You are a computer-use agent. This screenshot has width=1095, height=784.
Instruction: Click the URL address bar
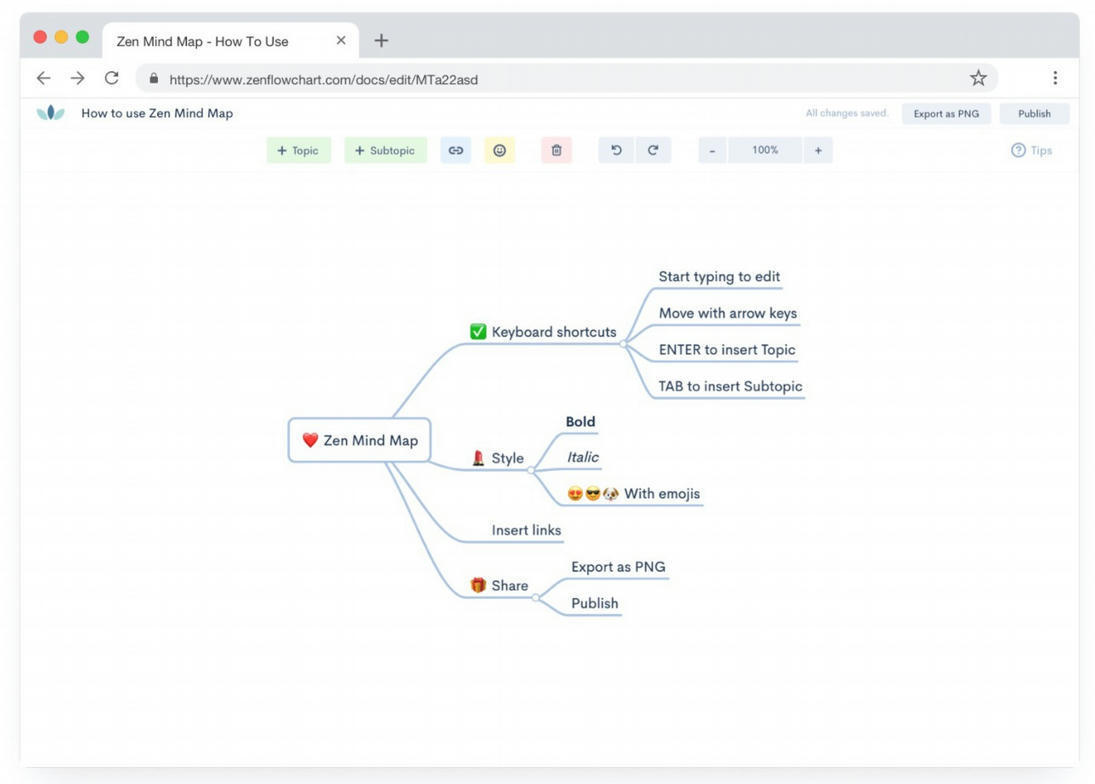[x=566, y=79]
